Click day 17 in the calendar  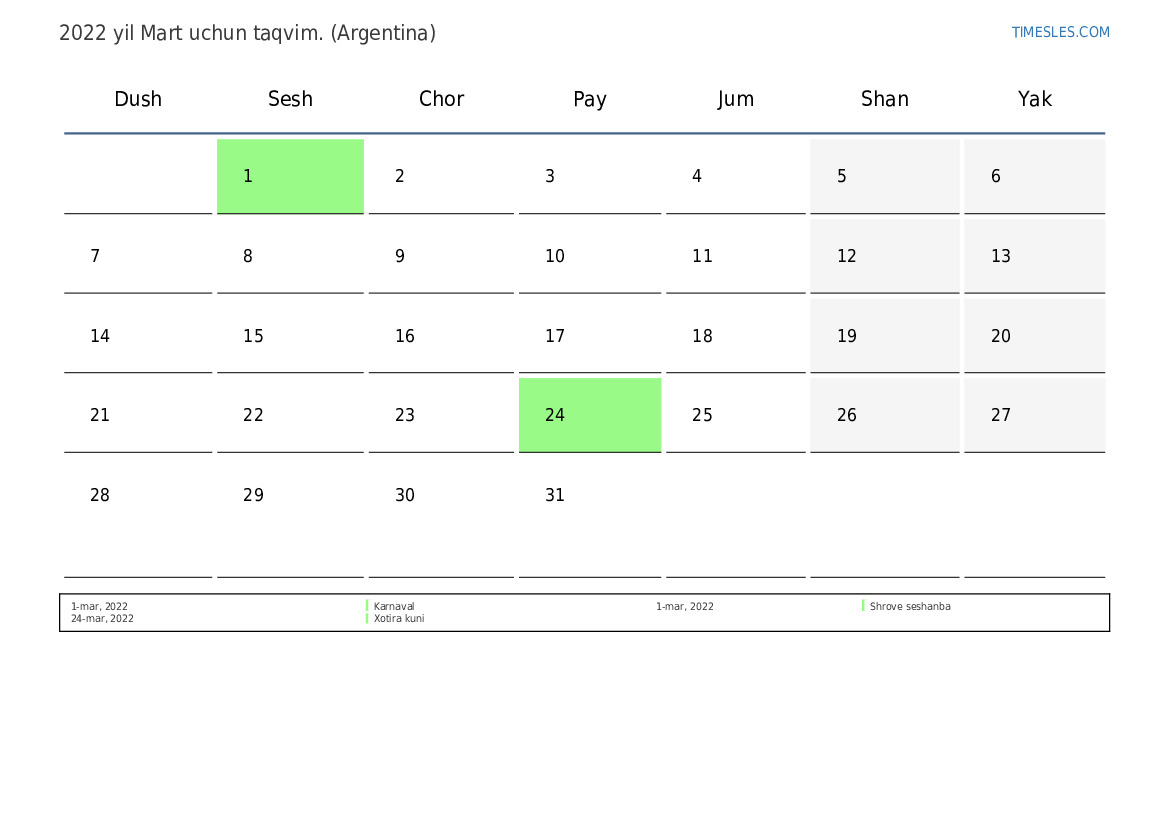(x=590, y=336)
